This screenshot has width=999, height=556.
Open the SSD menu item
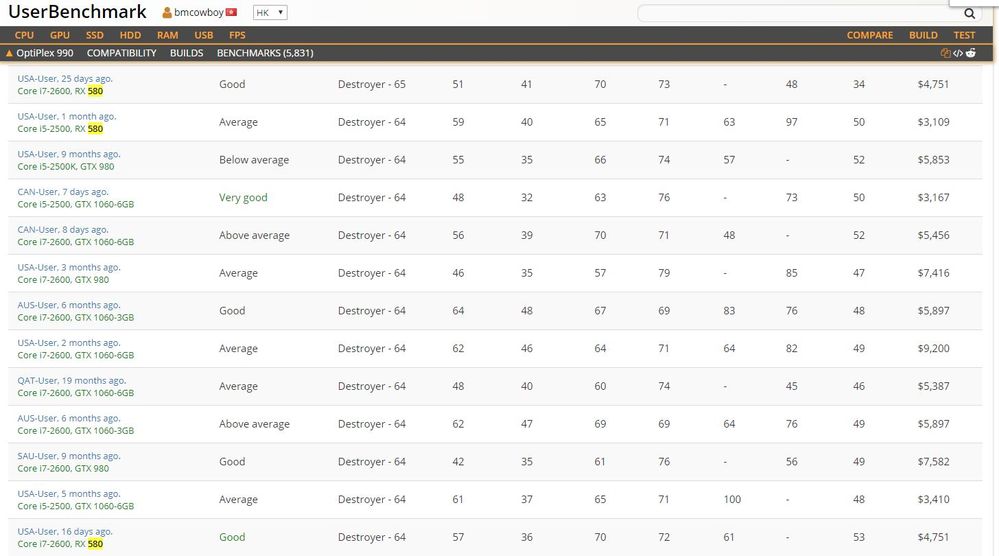click(94, 35)
